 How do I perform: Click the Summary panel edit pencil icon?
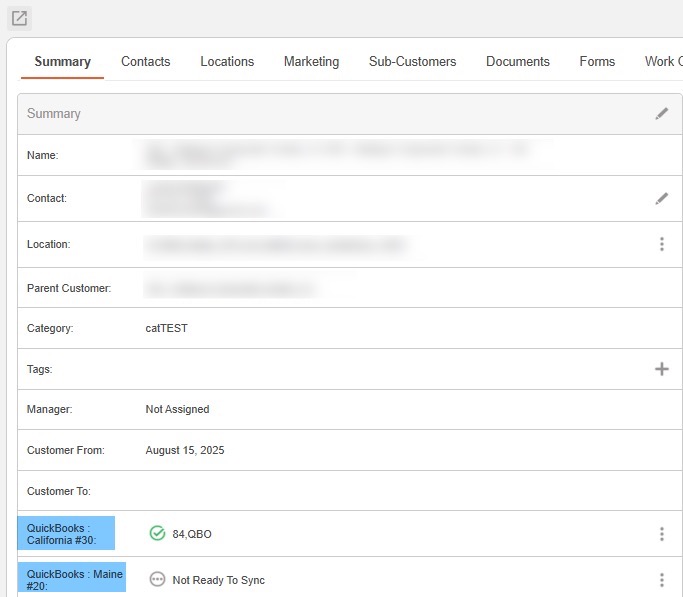[x=661, y=114]
